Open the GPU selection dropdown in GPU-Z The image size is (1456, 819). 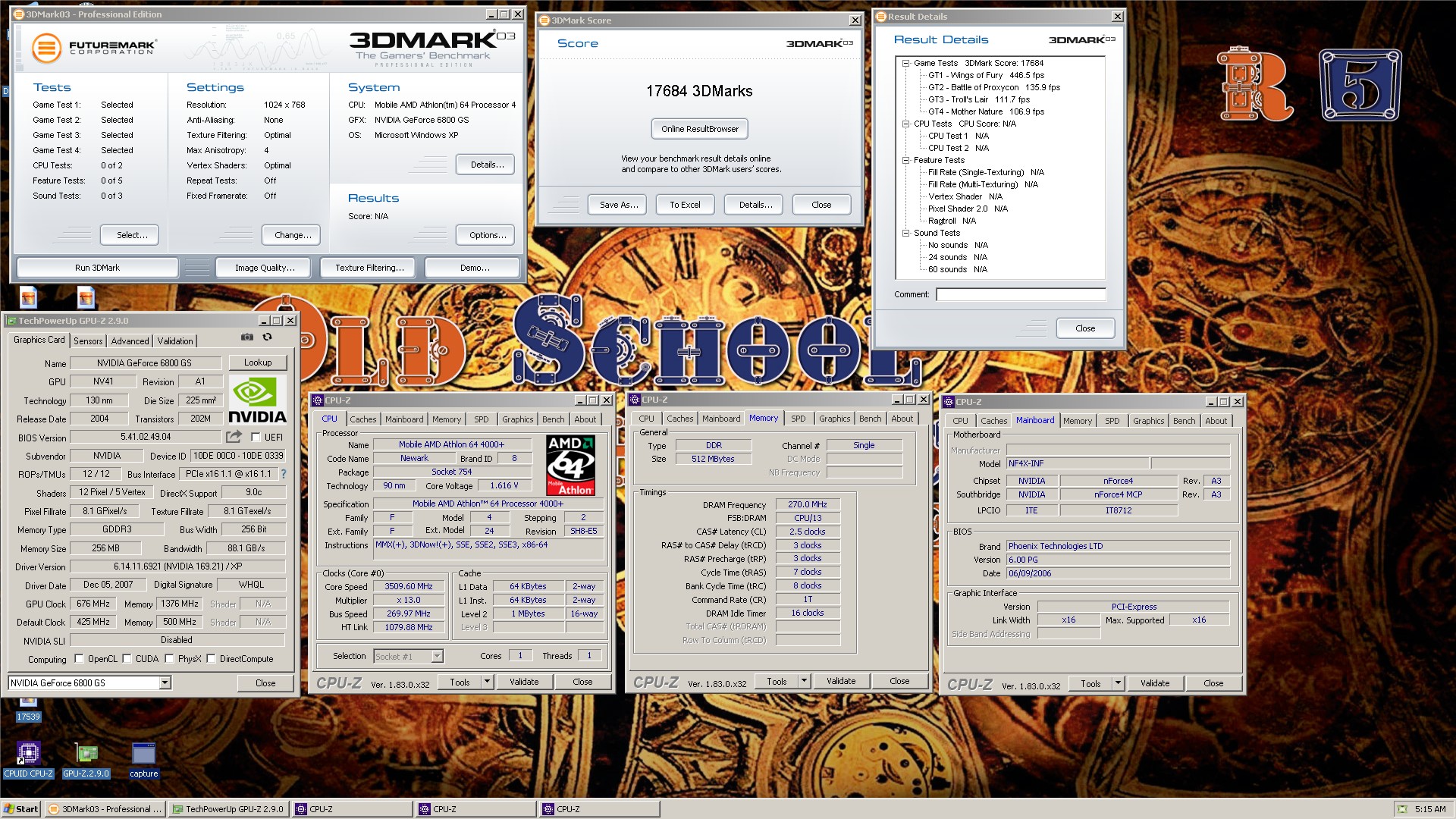[x=165, y=683]
